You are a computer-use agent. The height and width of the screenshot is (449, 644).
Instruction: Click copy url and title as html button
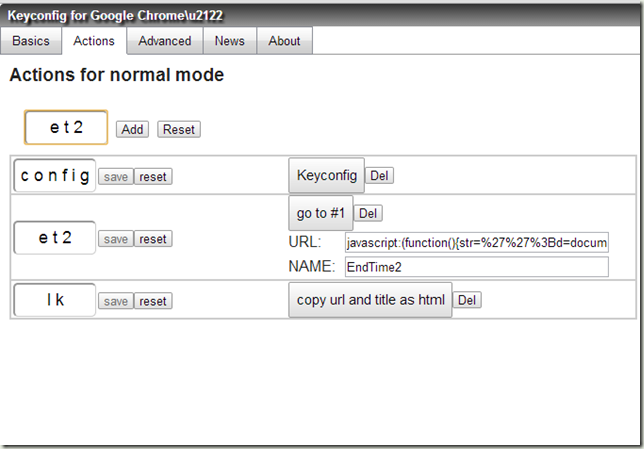pyautogui.click(x=370, y=300)
